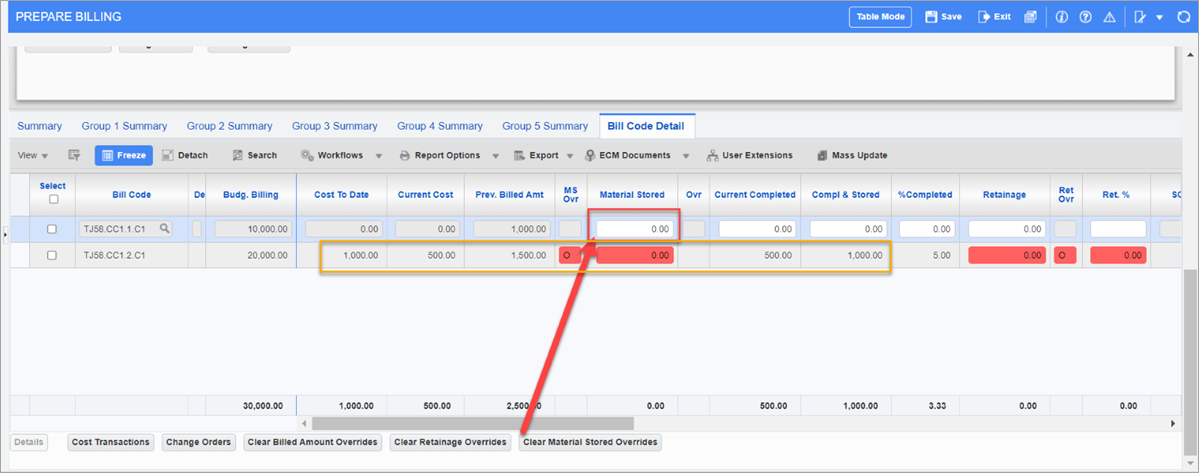Click the Cost Transactions button
The image size is (1199, 473).
click(x=110, y=442)
